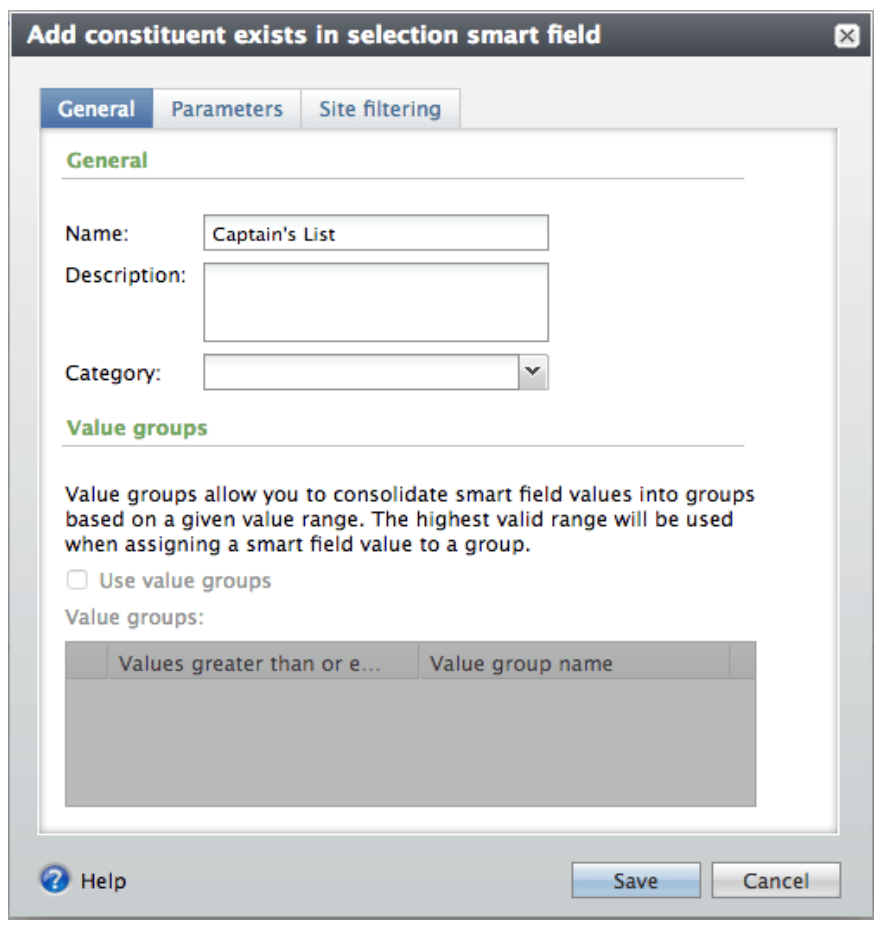Click the Use value groups label text
This screenshot has height=936, width=890.
pyautogui.click(x=185, y=581)
